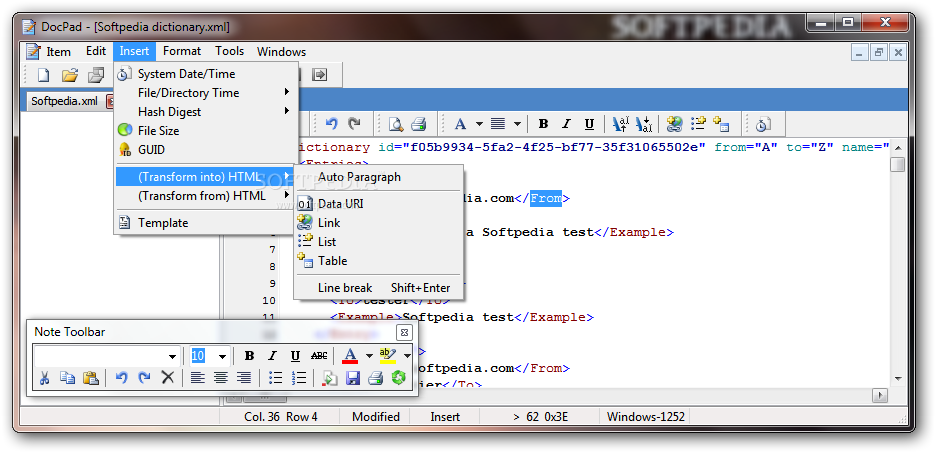
Task: Select GUID in the Insert menu
Action: (206, 150)
